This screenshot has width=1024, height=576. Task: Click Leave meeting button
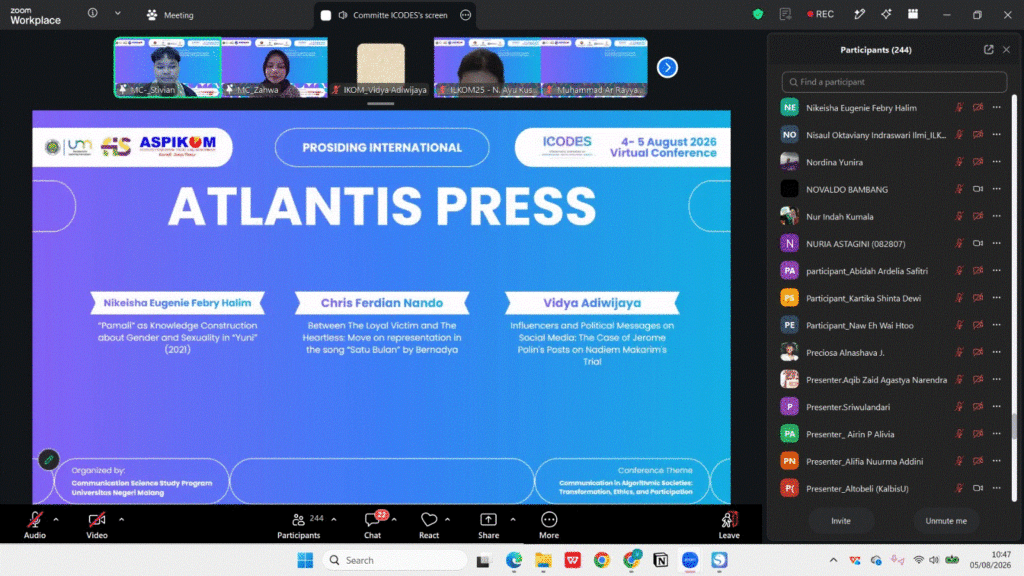coord(729,525)
